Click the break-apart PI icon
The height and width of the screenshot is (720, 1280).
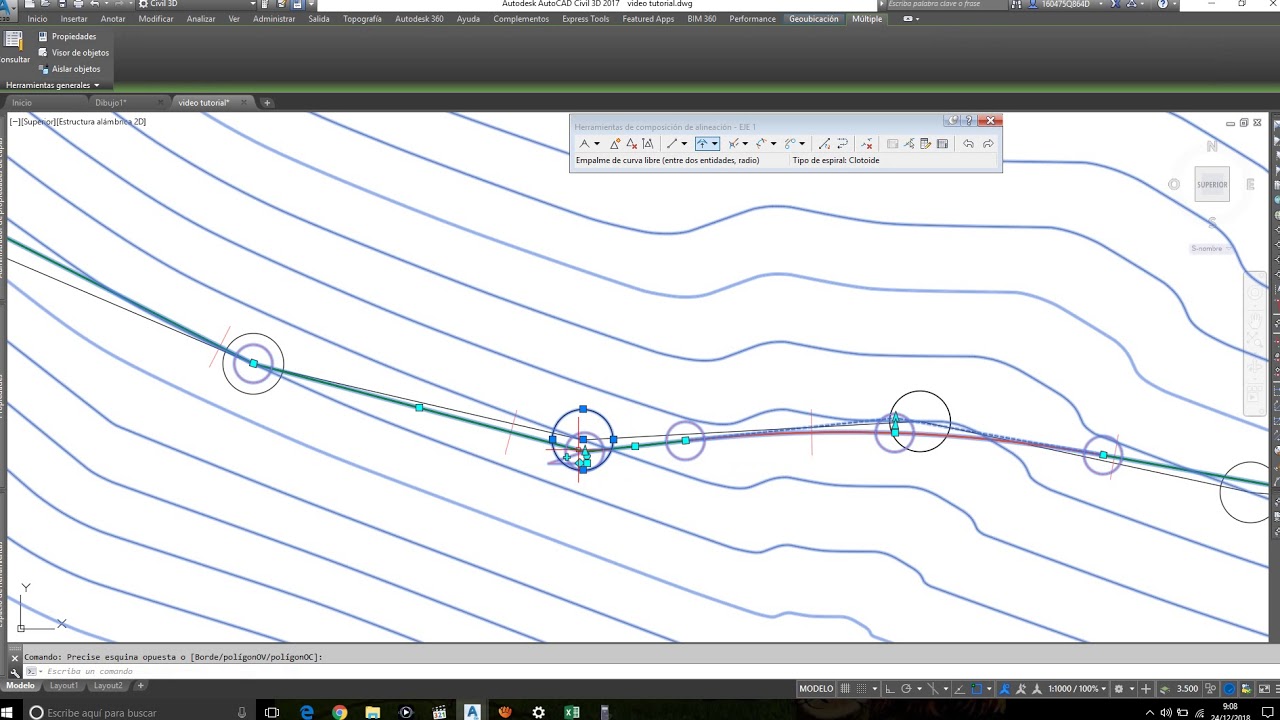(648, 144)
